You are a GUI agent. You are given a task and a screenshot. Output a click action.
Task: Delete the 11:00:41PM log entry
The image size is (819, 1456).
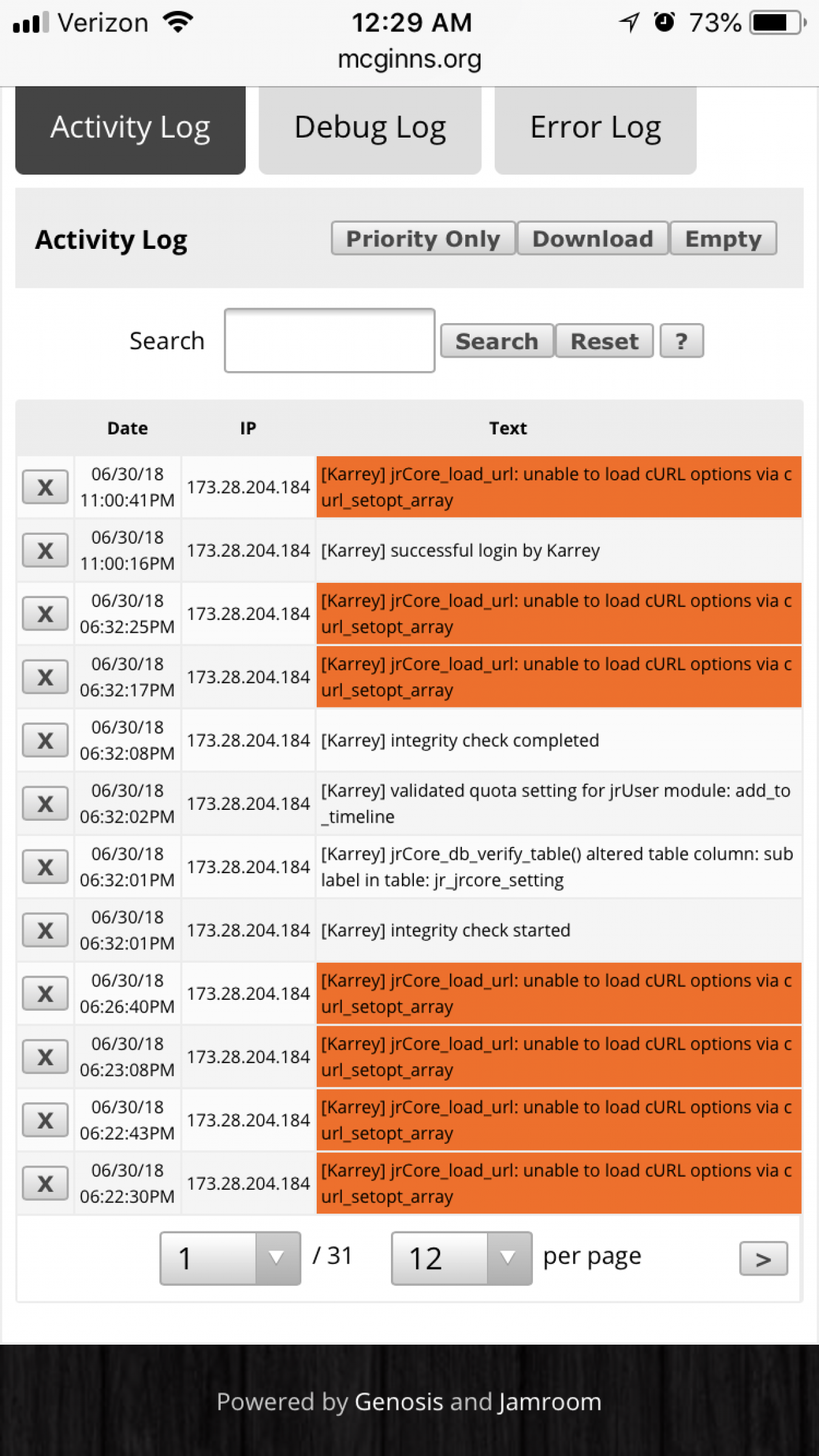tap(45, 487)
